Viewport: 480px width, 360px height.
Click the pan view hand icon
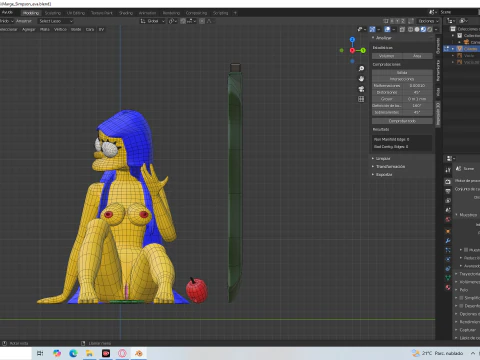361,79
